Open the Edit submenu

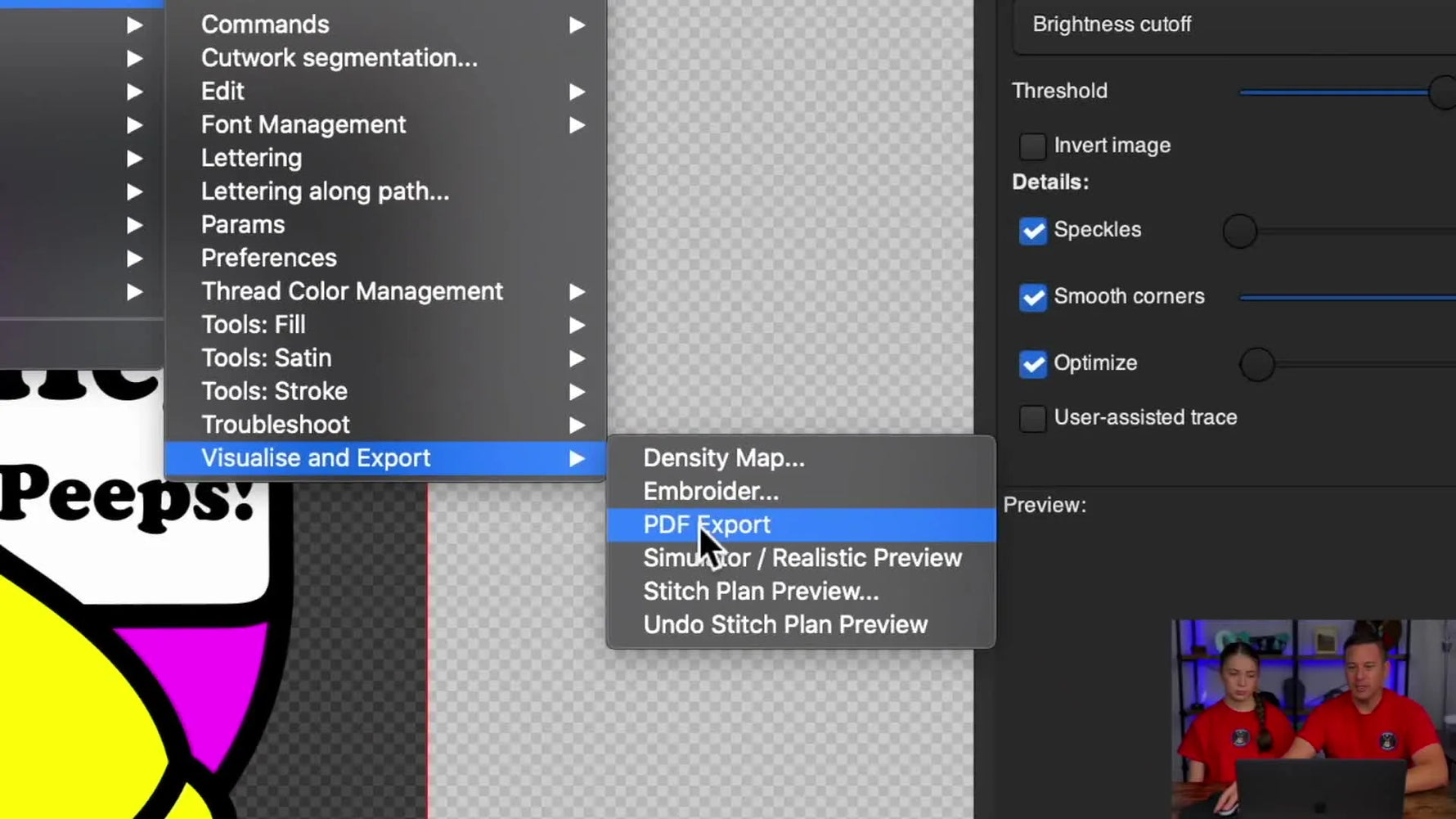tap(384, 91)
